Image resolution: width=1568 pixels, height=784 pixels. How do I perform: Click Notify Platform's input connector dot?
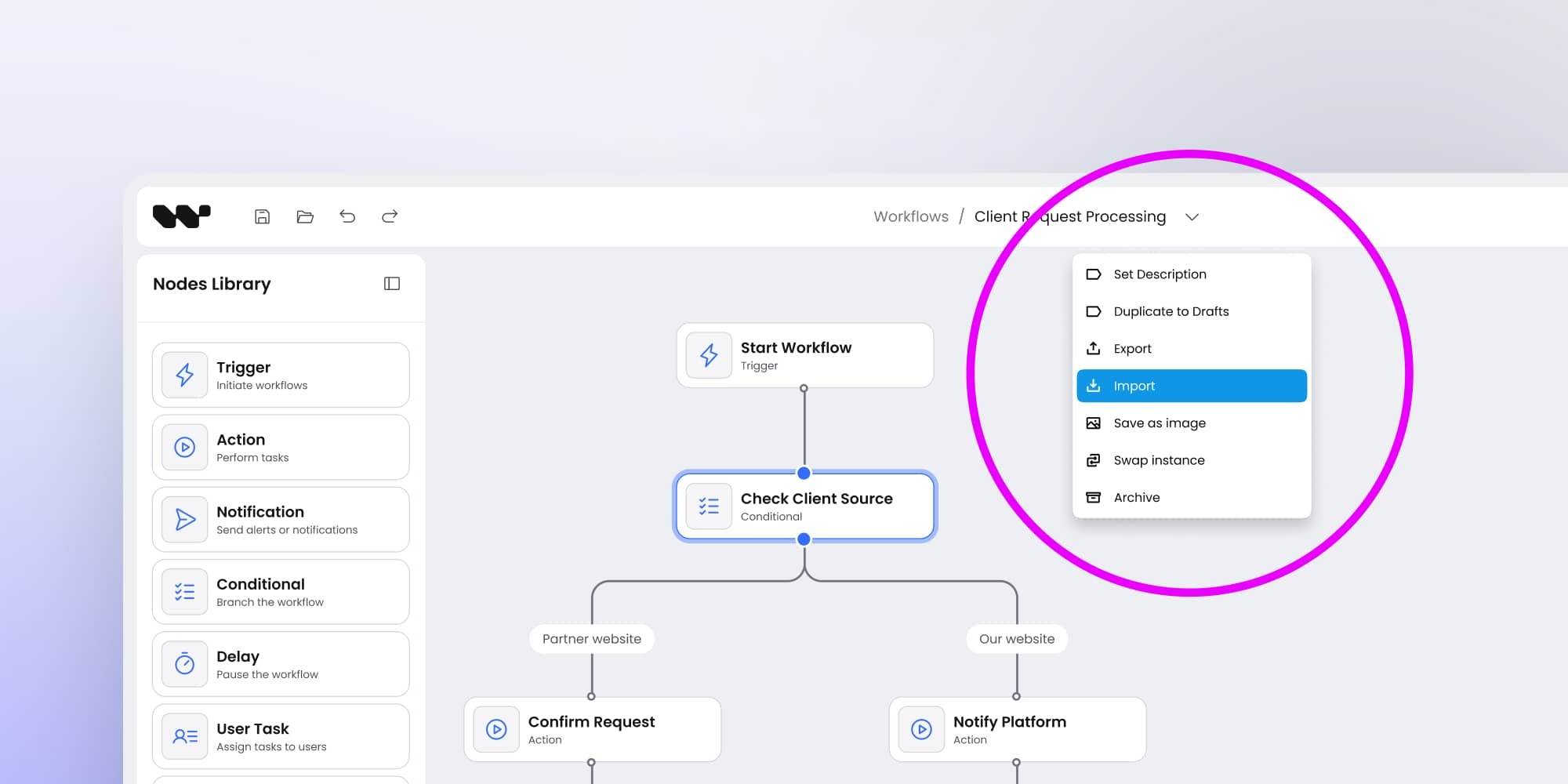click(1016, 696)
